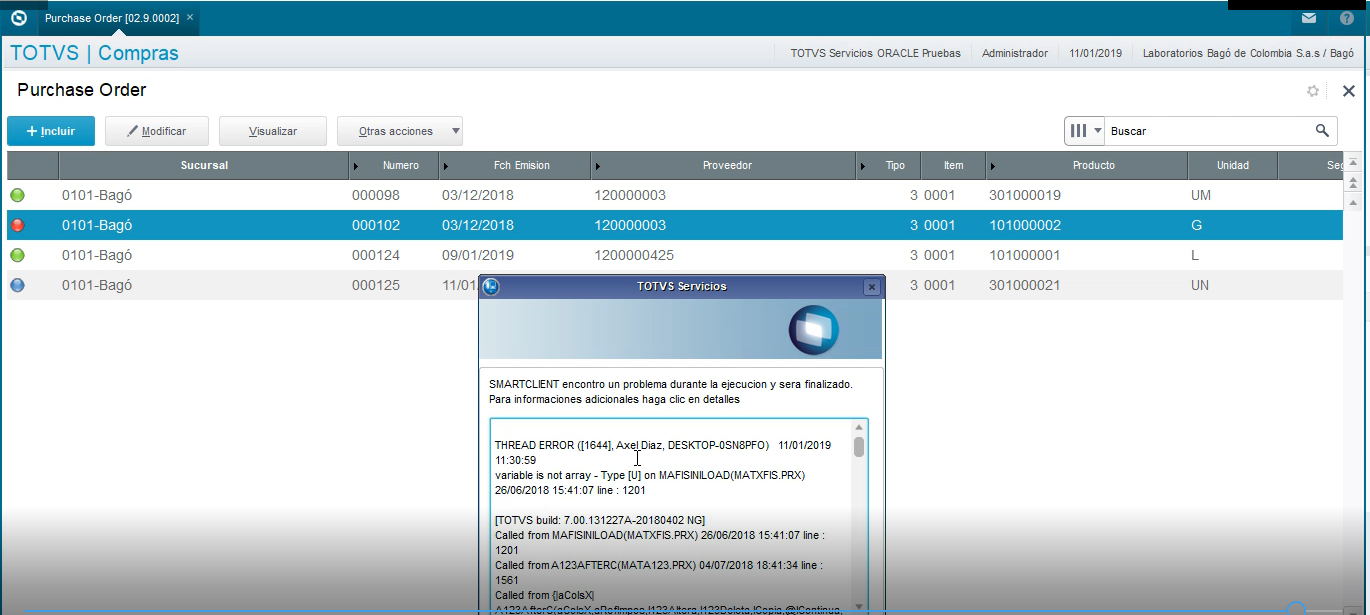Click the TOTVS Servicios dialog title icon

491,287
